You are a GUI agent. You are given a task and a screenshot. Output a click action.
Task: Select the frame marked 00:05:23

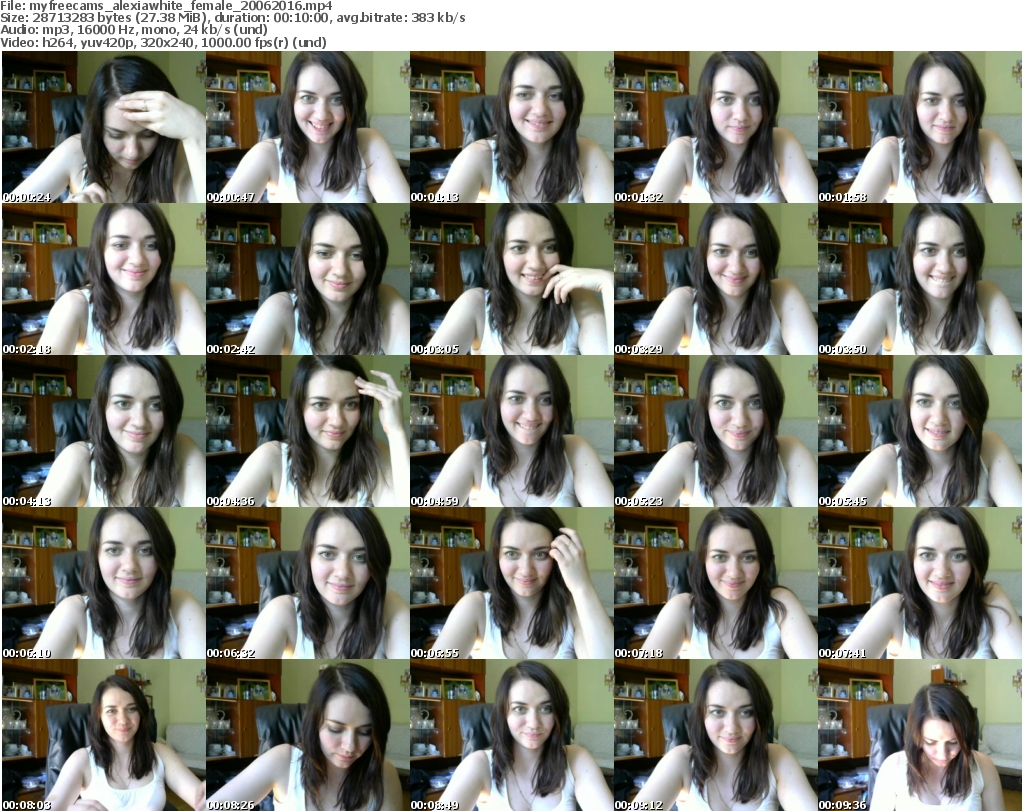(x=716, y=432)
